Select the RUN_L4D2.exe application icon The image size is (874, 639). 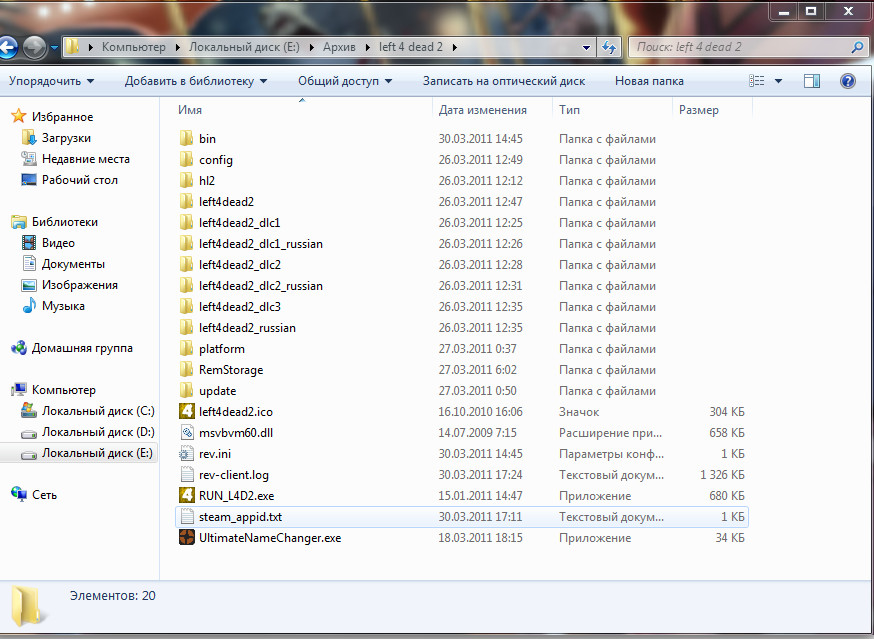tap(186, 496)
